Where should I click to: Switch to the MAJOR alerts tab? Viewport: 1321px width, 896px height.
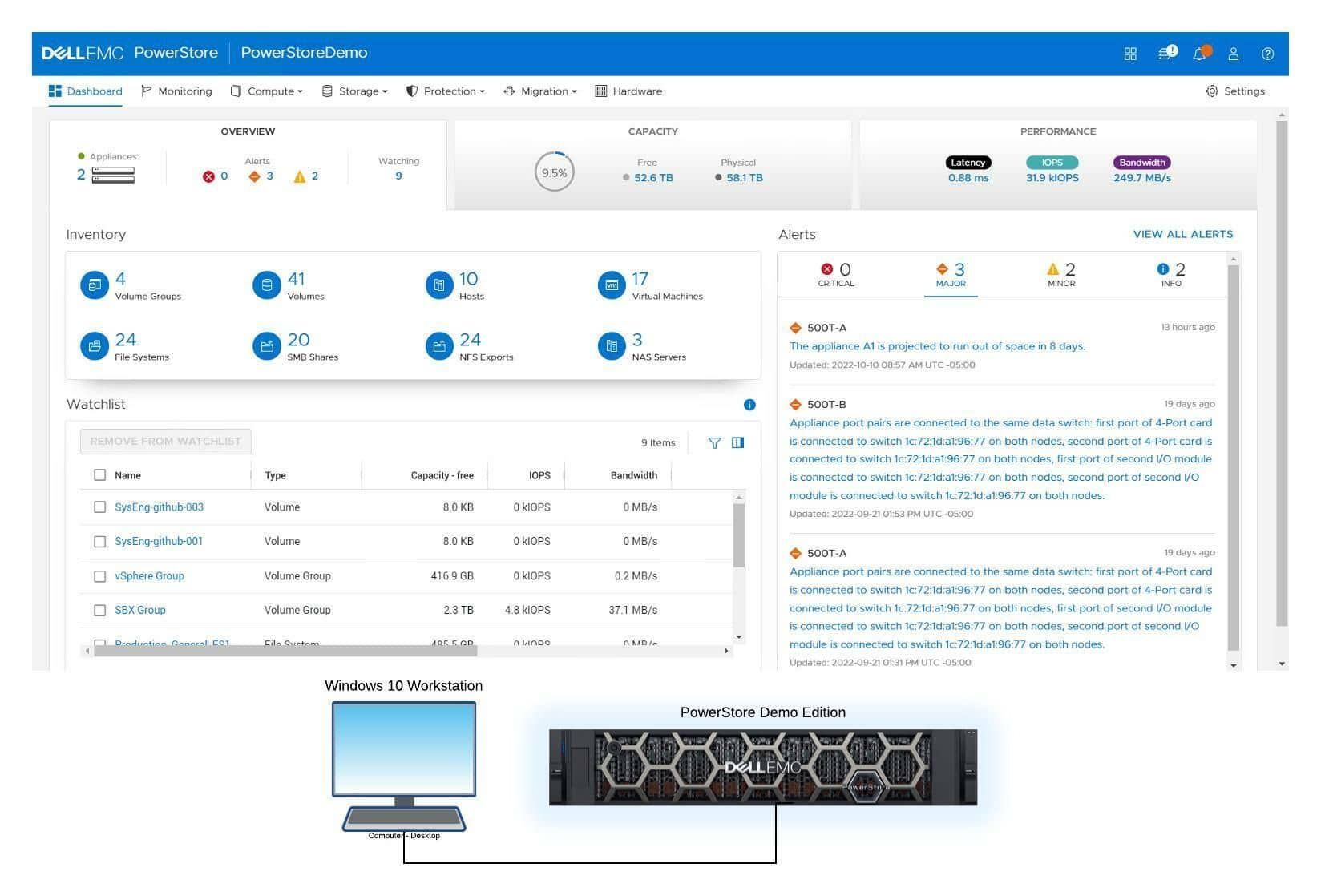(x=951, y=275)
